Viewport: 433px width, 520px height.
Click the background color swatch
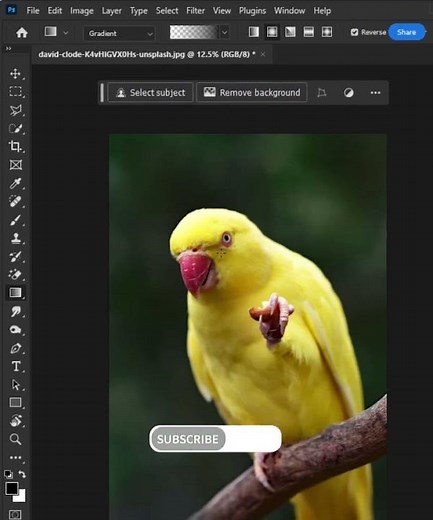[x=21, y=498]
